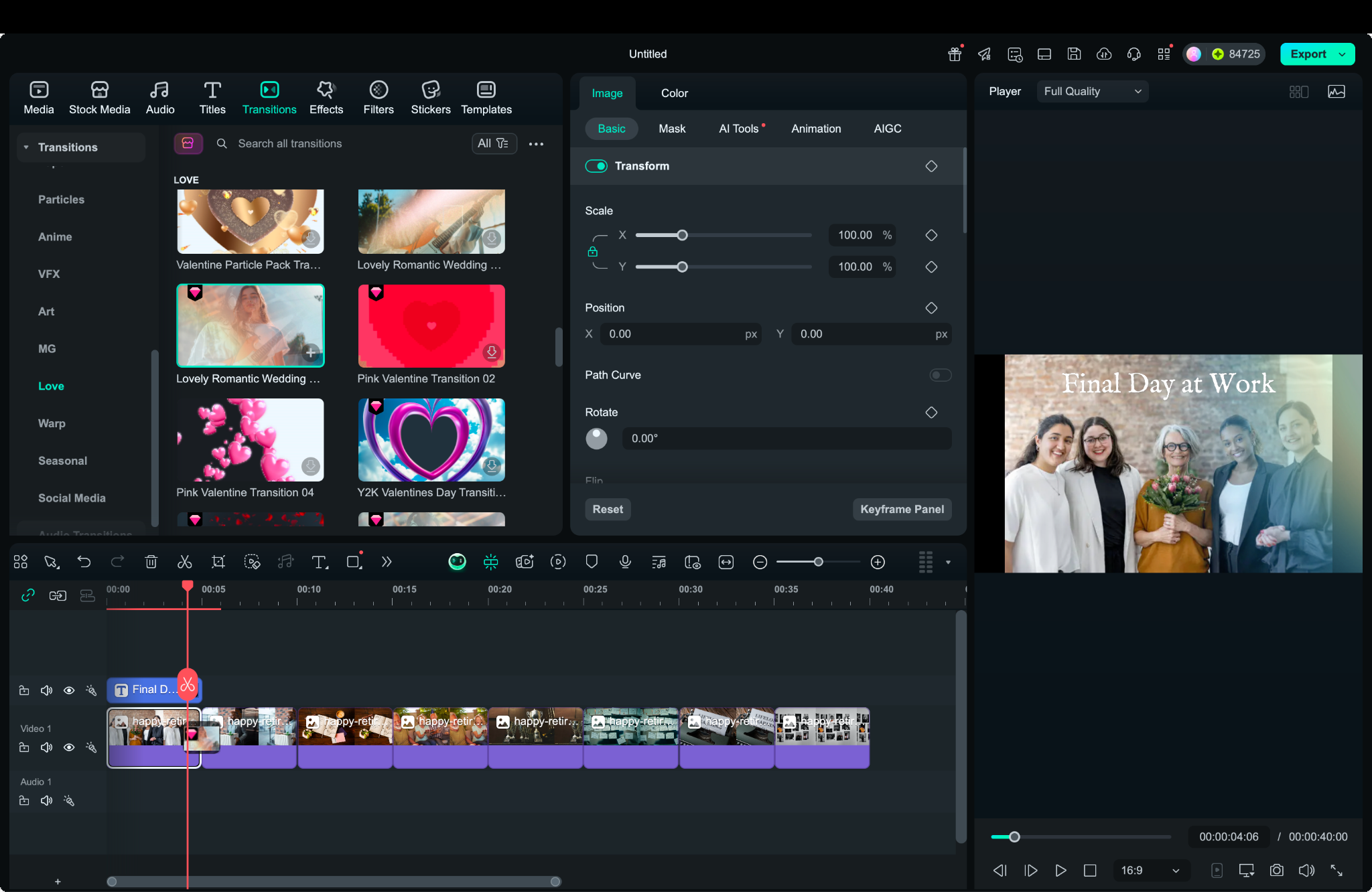The width and height of the screenshot is (1372, 892).
Task: Click the Export button
Action: coord(1308,54)
